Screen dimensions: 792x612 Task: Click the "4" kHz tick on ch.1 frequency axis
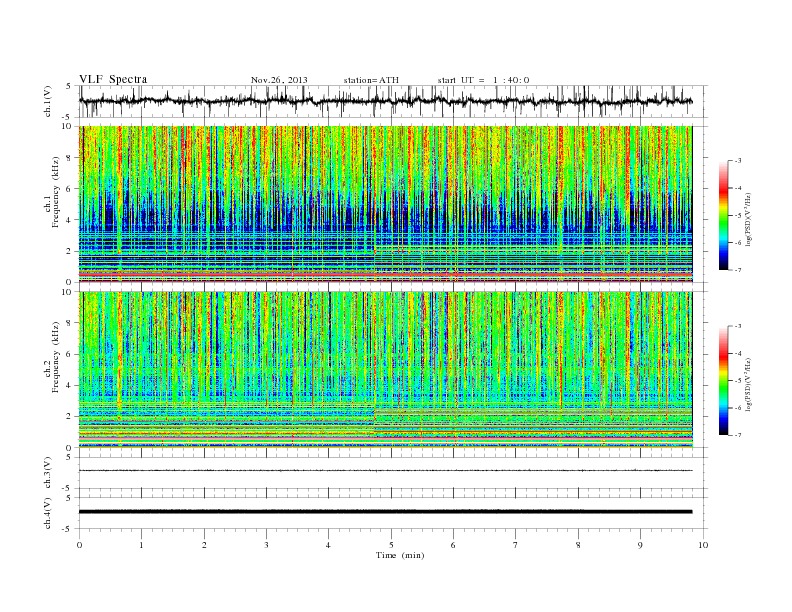pos(70,220)
